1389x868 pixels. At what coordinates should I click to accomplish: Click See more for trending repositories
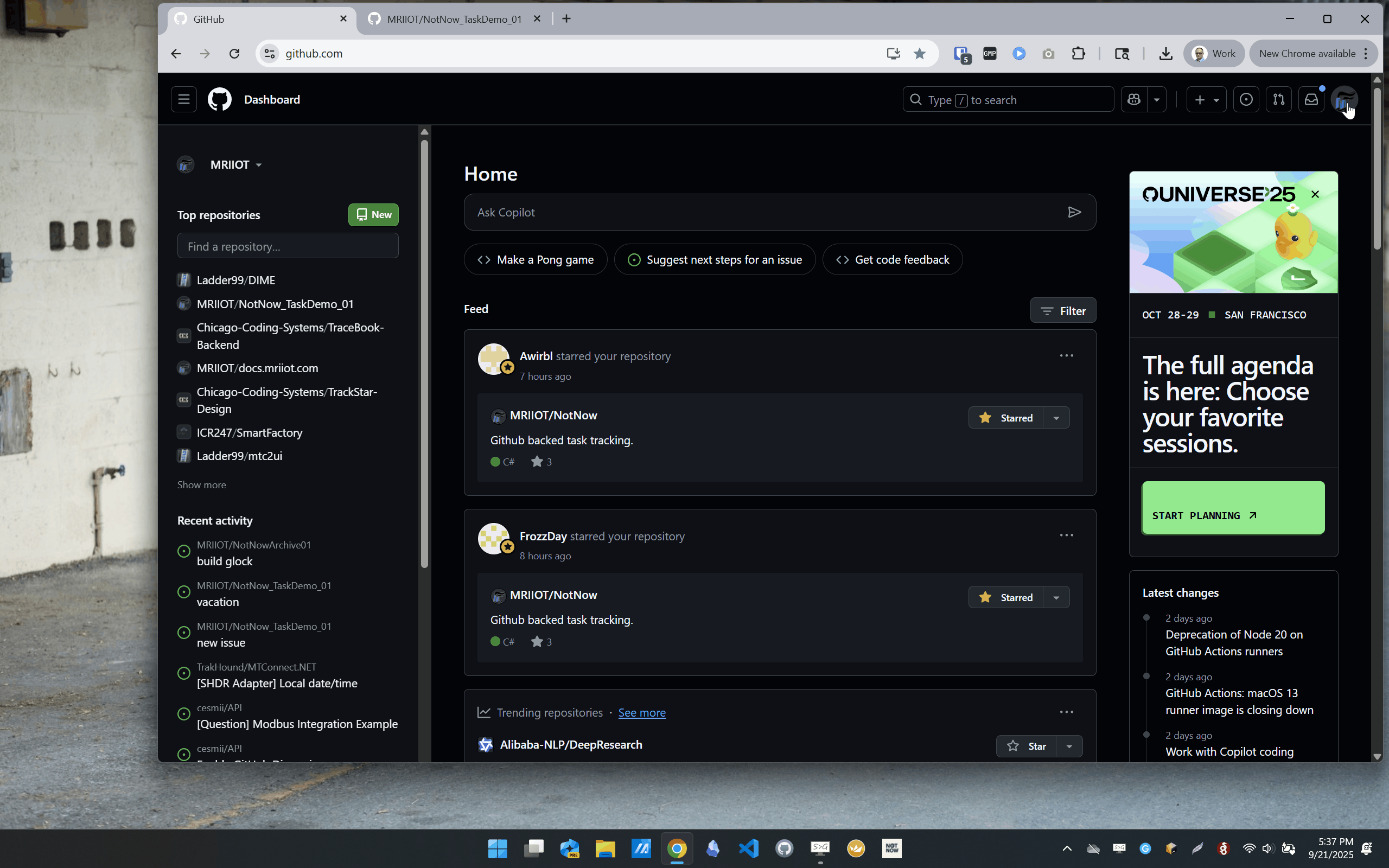(x=642, y=712)
